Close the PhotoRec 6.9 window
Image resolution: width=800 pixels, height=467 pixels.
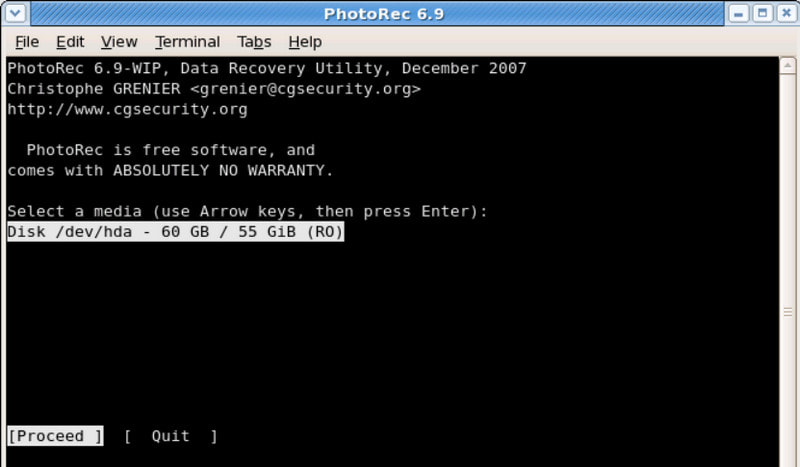click(787, 13)
